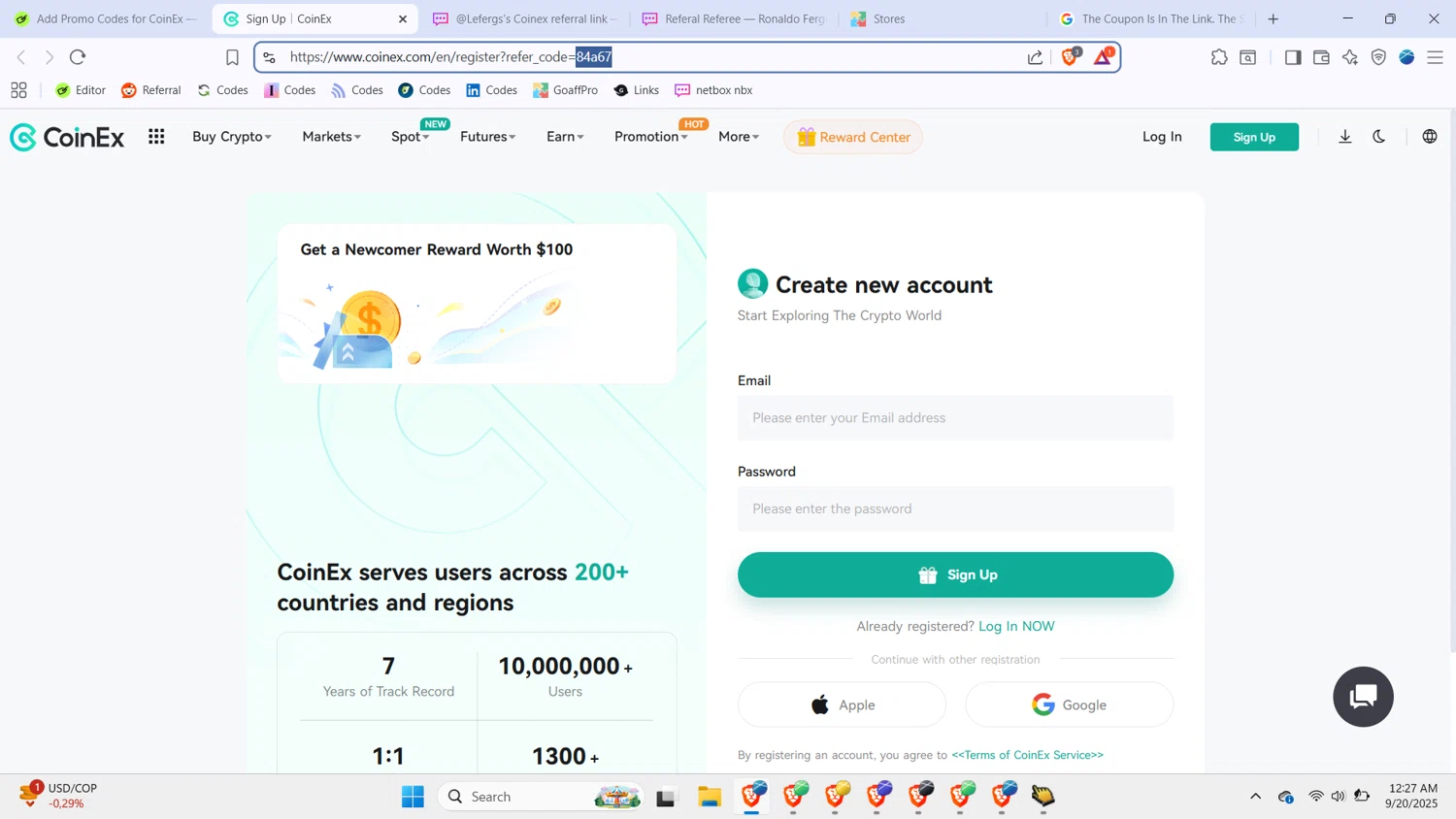Focus the Password input field

coord(955,508)
